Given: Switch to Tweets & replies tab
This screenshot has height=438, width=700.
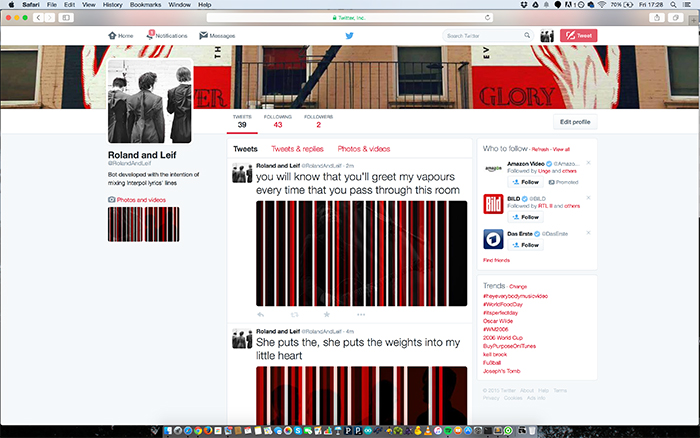Looking at the screenshot, I should [297, 149].
